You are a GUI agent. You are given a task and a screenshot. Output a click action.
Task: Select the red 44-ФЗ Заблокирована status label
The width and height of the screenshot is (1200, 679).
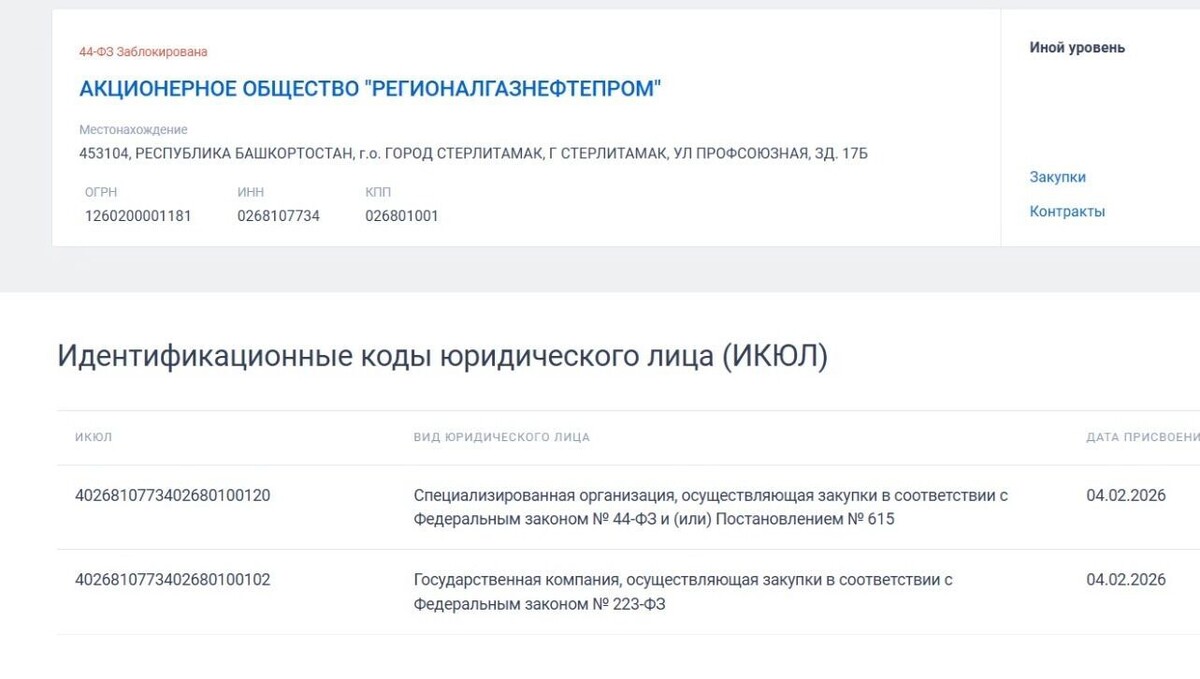(x=143, y=46)
